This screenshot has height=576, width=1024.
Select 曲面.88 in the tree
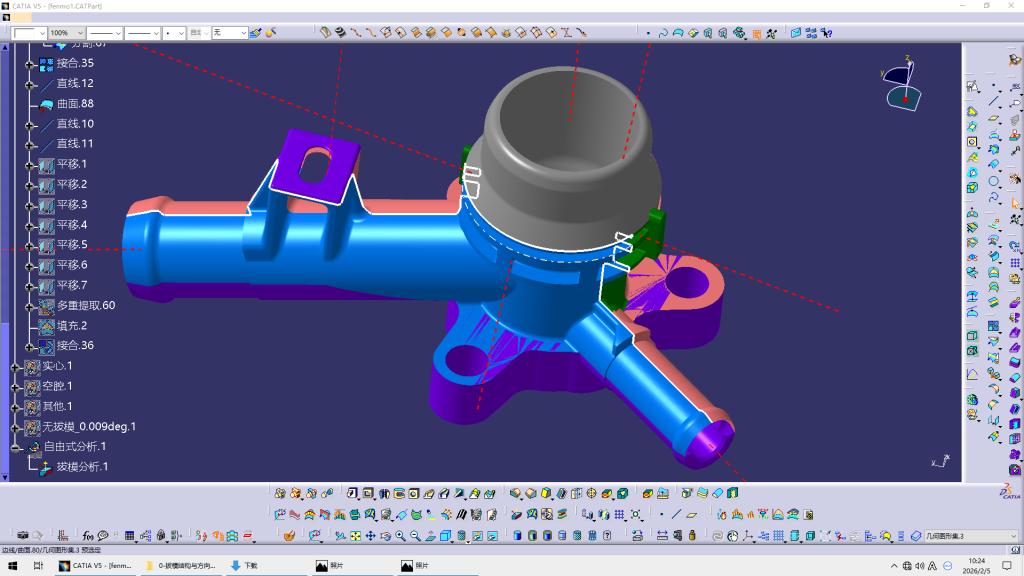point(74,104)
